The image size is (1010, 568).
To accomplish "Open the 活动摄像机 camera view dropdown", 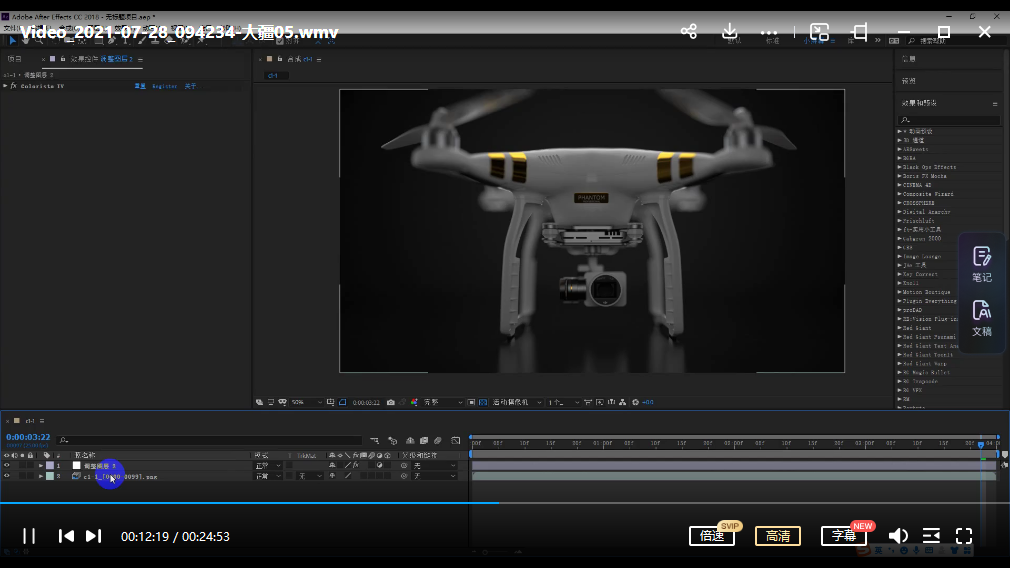I will tap(517, 402).
